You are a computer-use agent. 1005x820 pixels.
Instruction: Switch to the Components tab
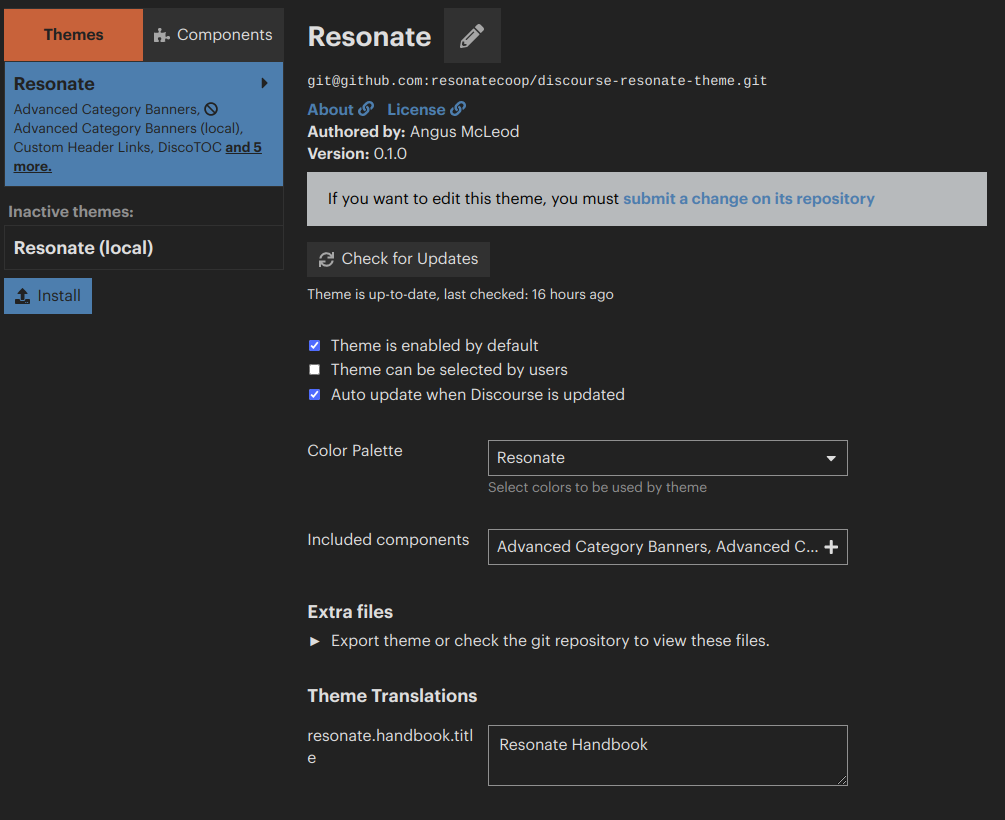[213, 35]
